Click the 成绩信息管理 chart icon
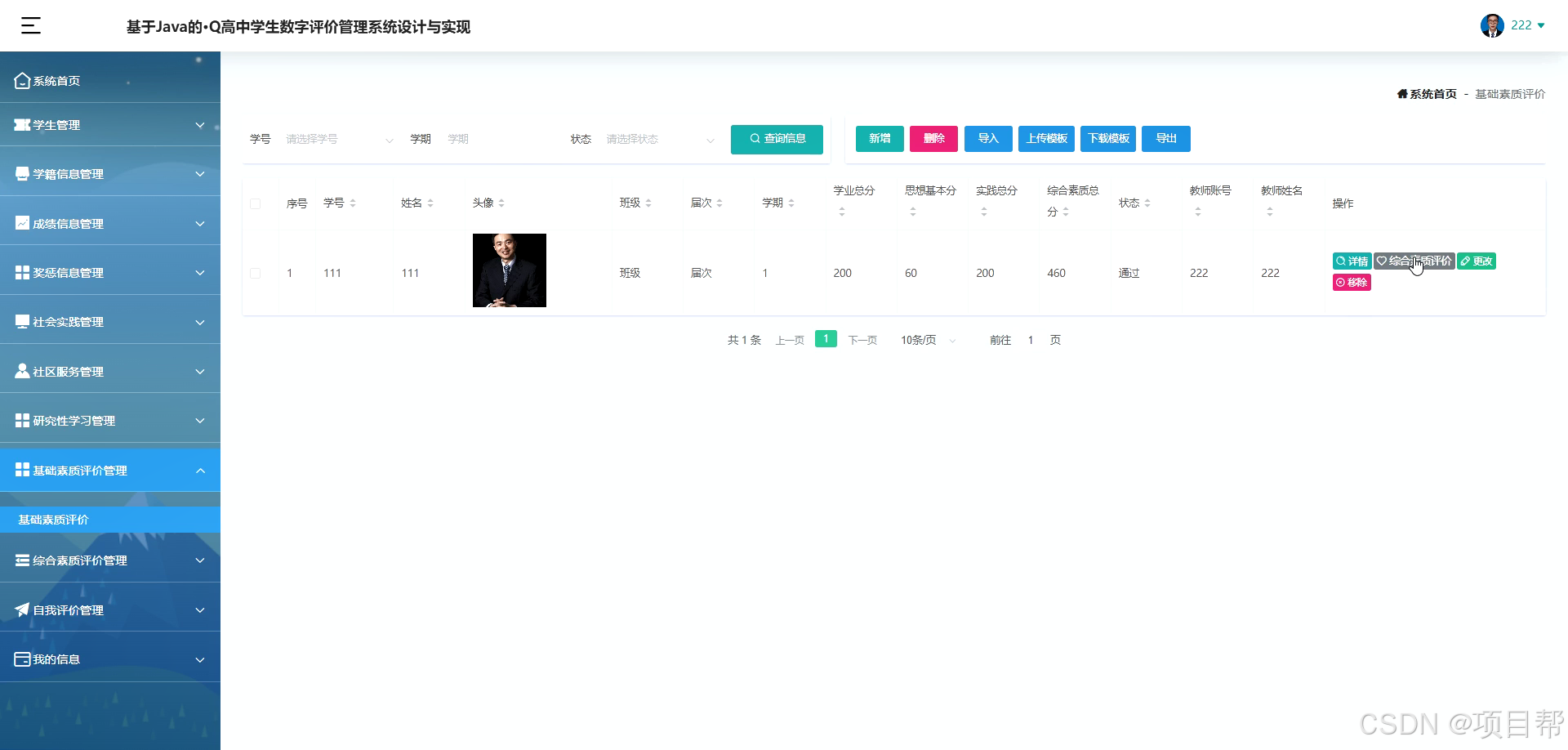The height and width of the screenshot is (750, 1568). 23,223
